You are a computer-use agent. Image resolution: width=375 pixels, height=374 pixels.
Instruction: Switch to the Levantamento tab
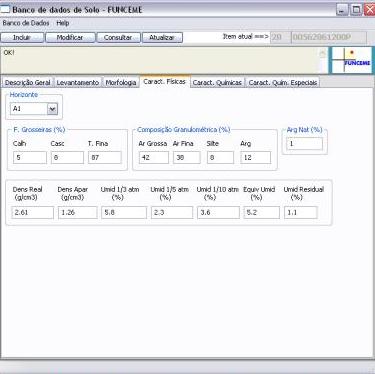pyautogui.click(x=78, y=82)
